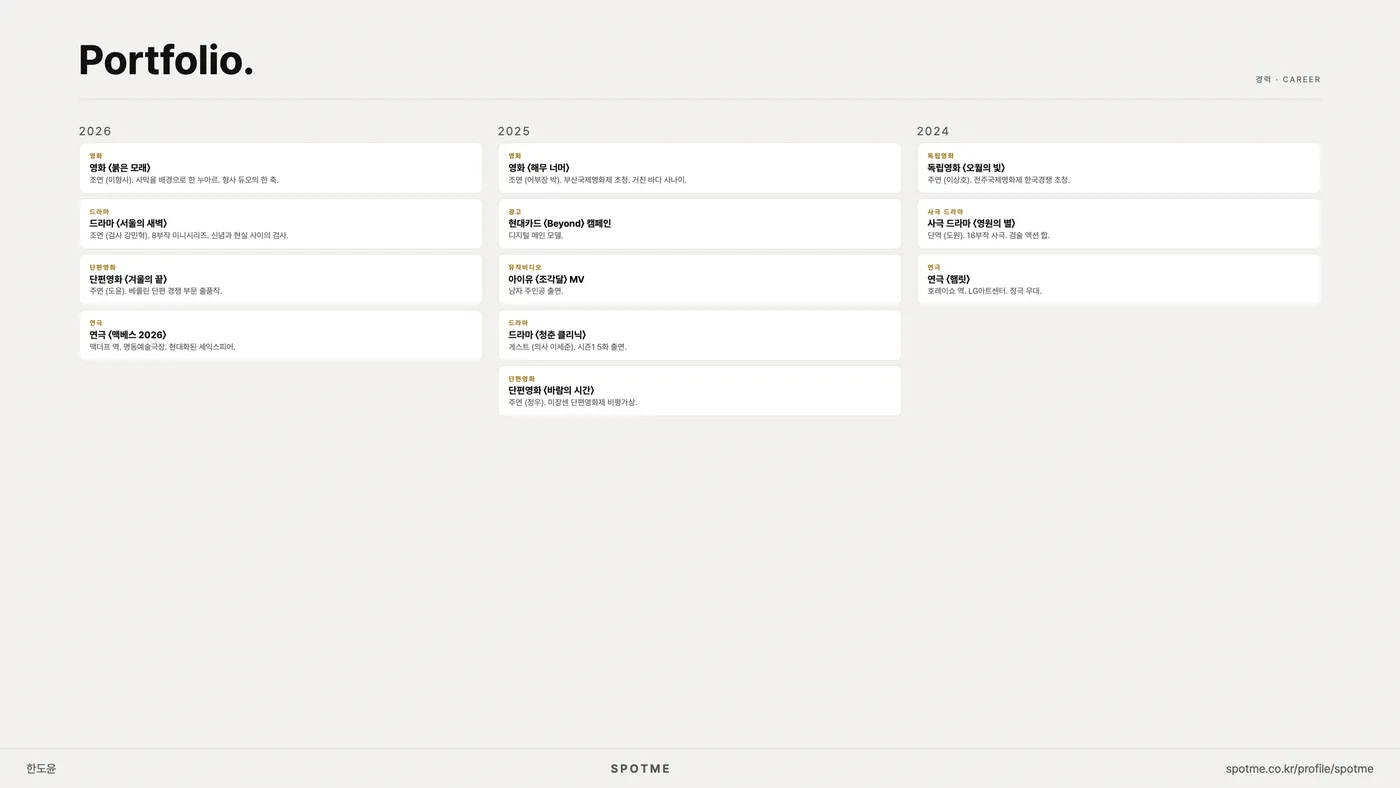Open the 영화 〈붉은 모래〉 title
The height and width of the screenshot is (788, 1400).
coord(120,168)
